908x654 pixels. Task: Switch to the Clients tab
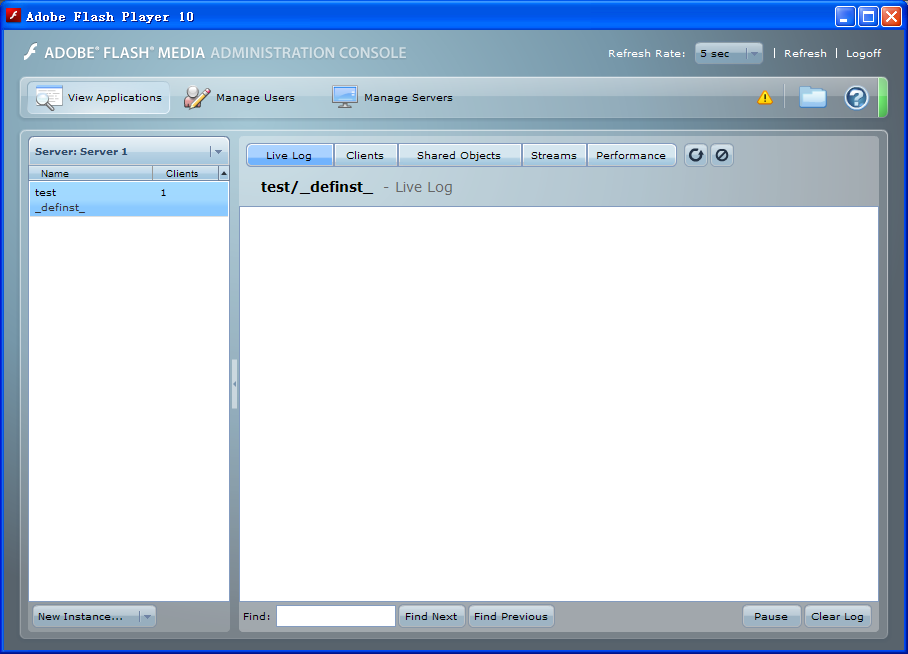coord(365,155)
